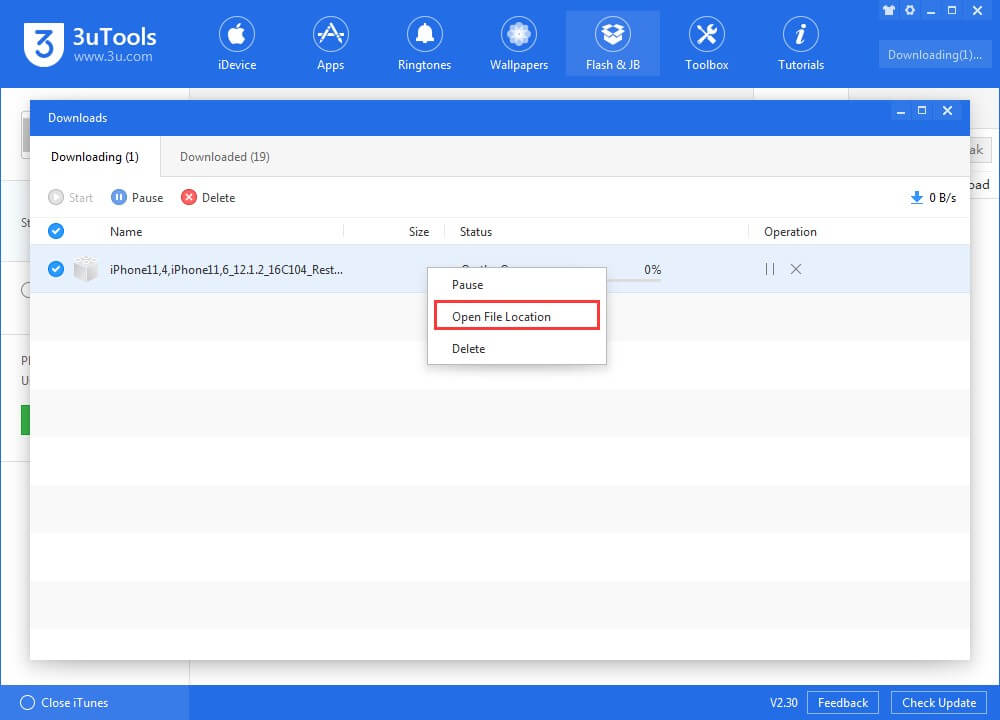Open the Wallpapers section

coord(518,44)
